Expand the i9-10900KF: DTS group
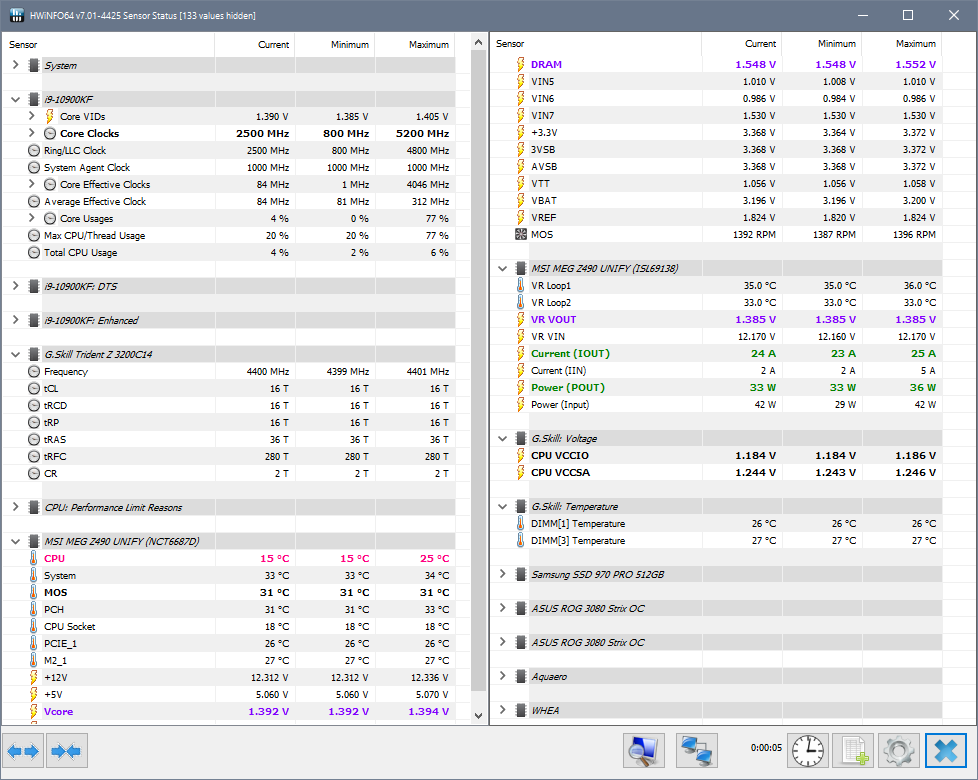 click(16, 286)
